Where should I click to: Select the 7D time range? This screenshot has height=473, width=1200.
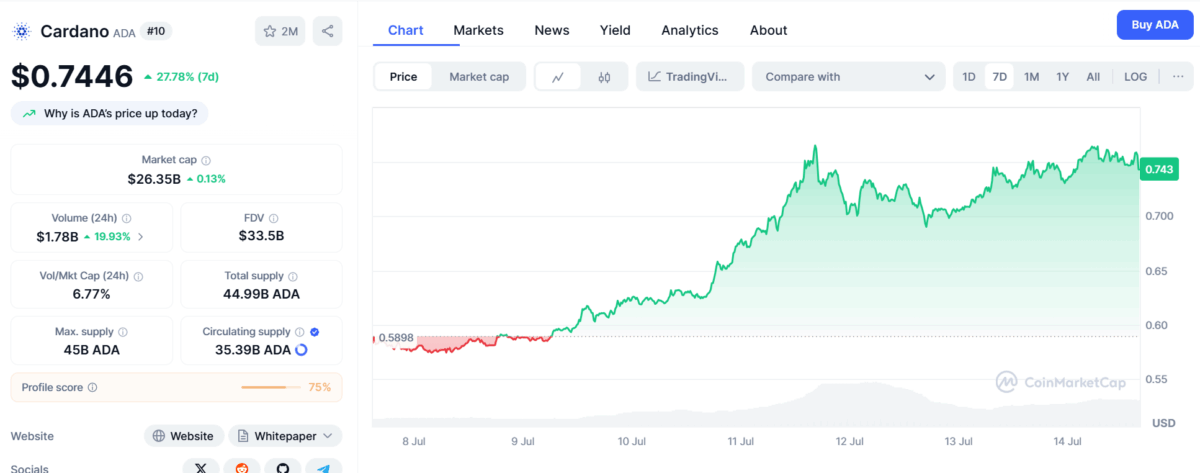(999, 77)
